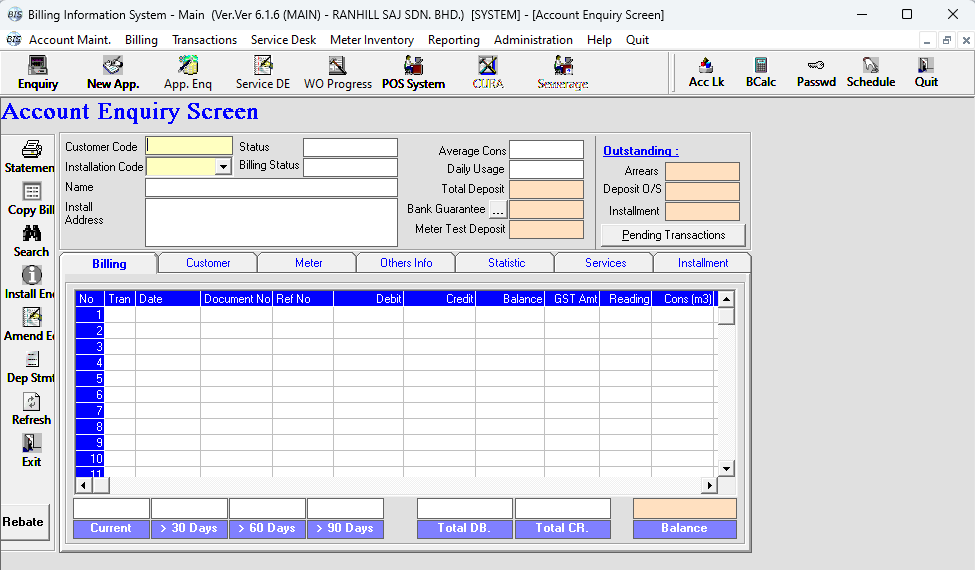Launch POS System toolbar icon

click(x=414, y=73)
